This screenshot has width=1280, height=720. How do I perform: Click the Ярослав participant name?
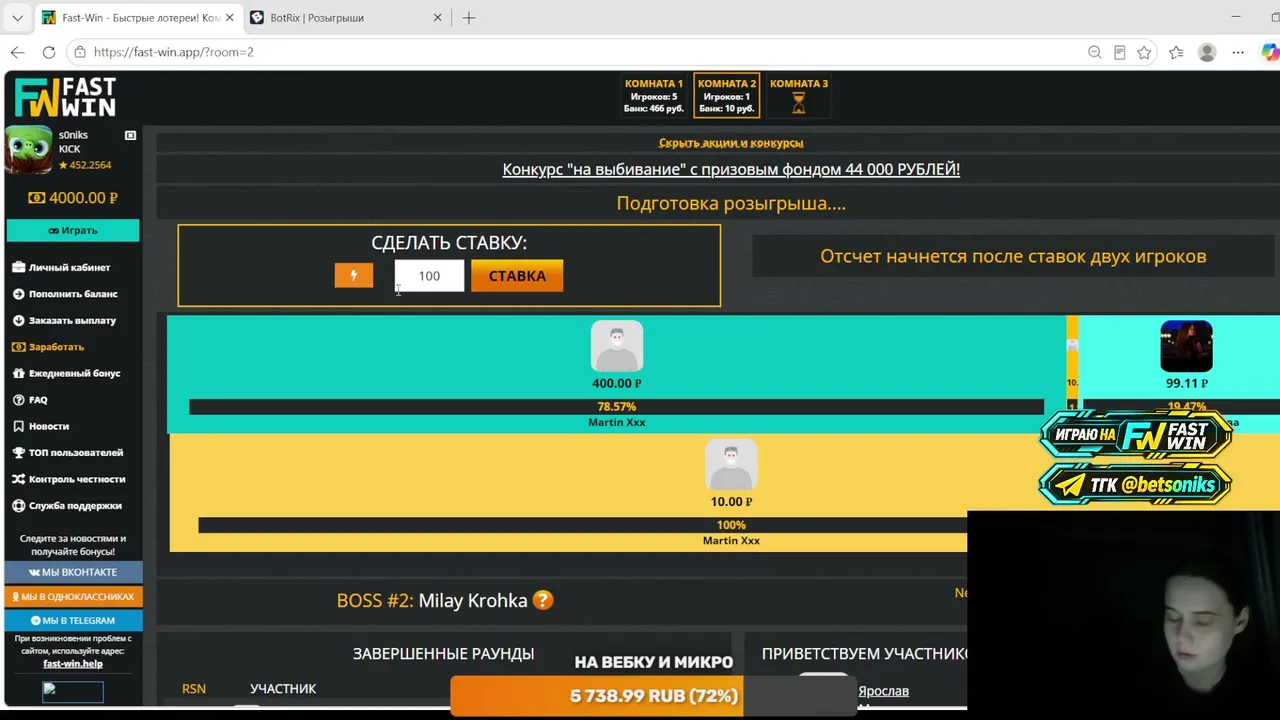tap(883, 691)
